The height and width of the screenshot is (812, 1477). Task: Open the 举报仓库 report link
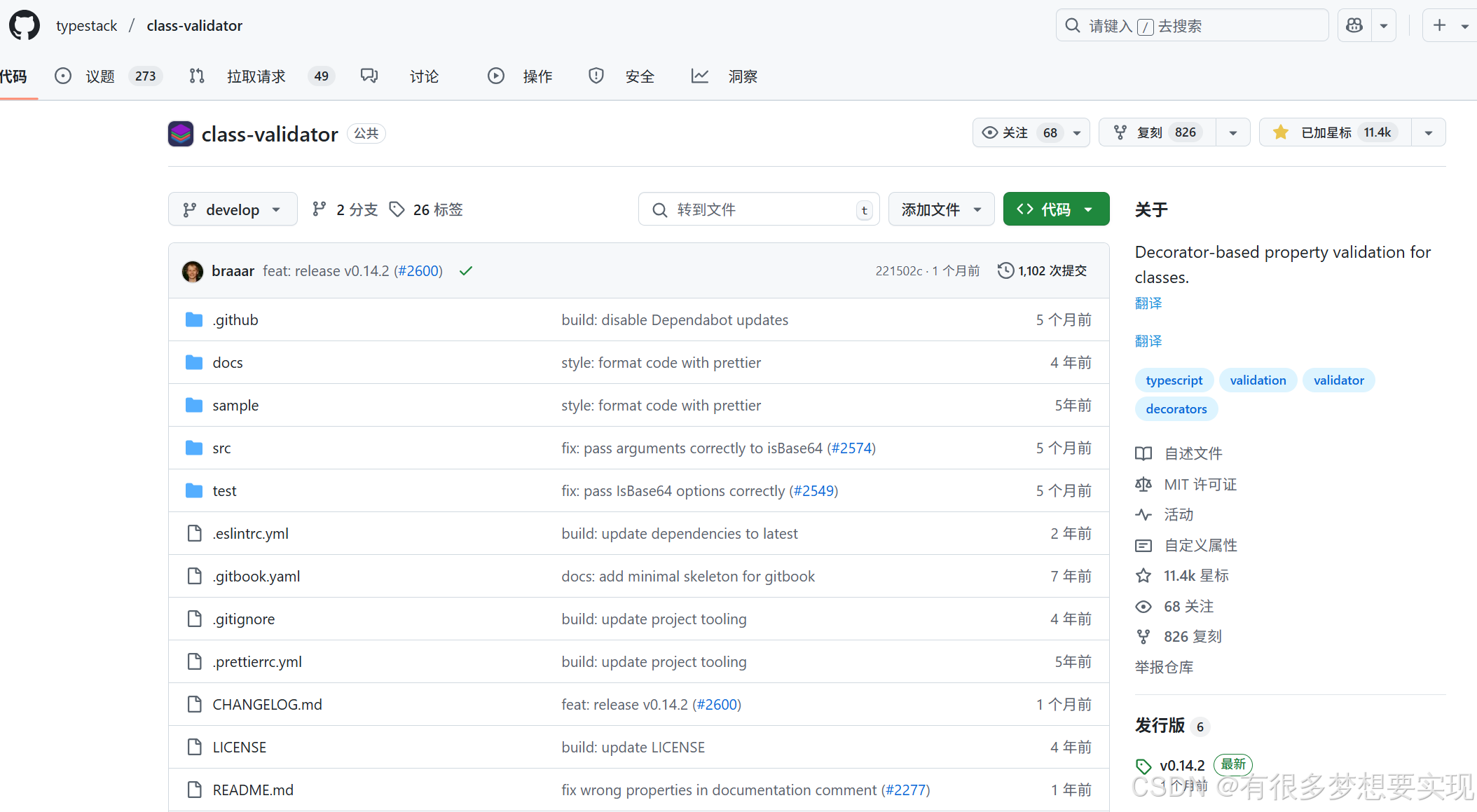coord(1164,668)
